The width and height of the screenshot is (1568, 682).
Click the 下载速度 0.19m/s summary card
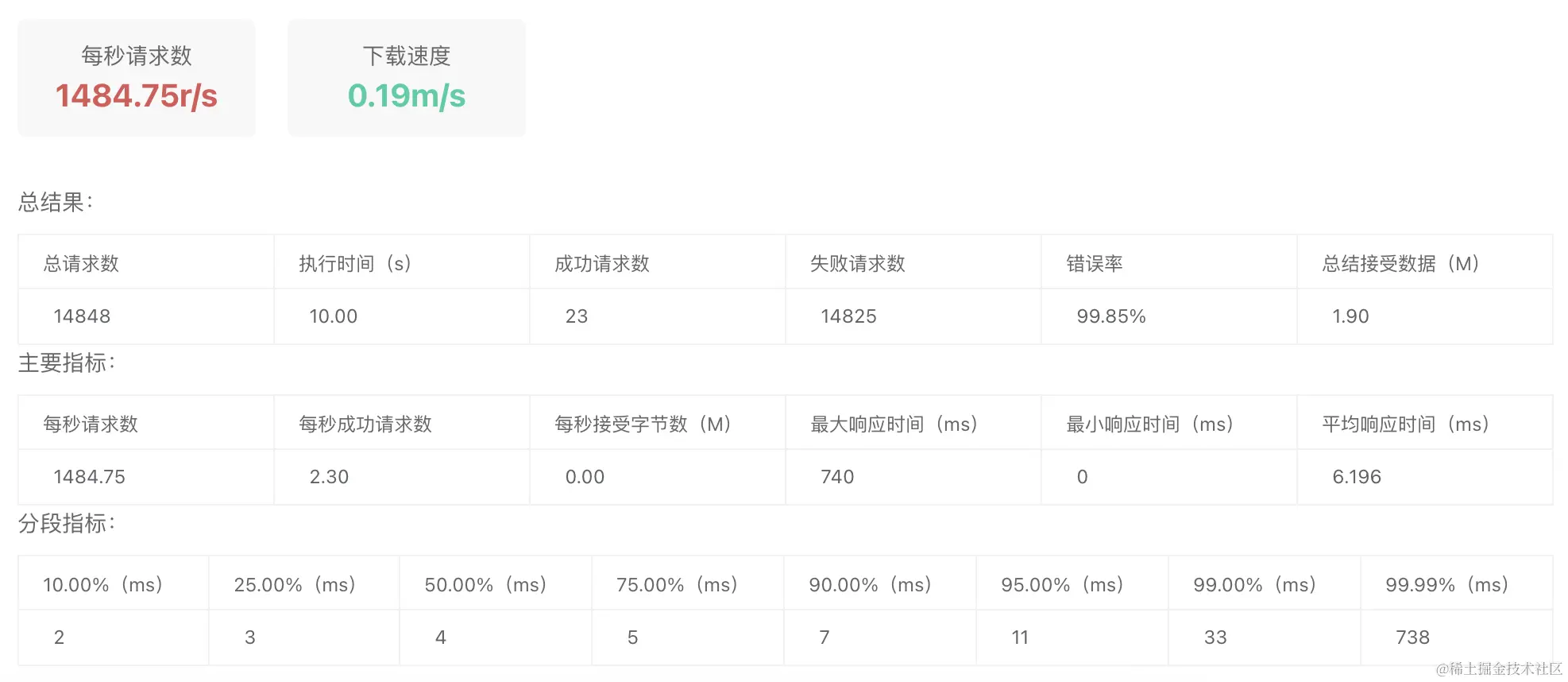pos(407,78)
